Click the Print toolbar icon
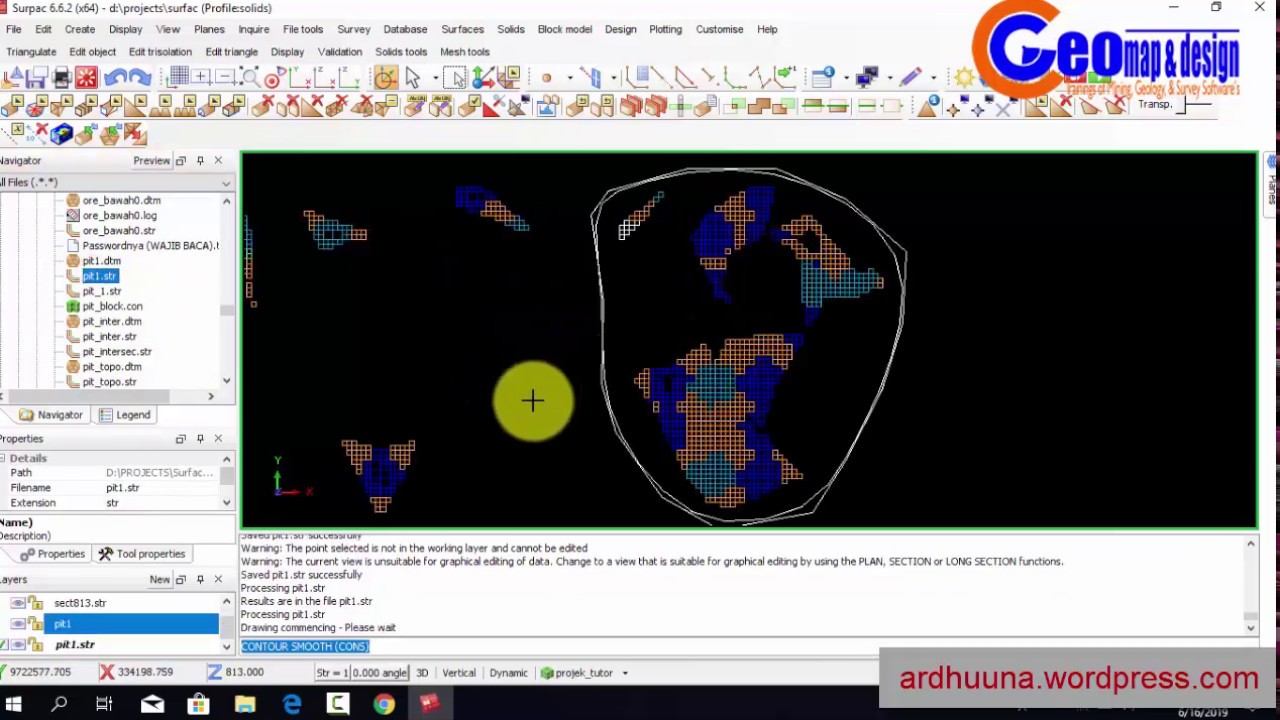Image resolution: width=1280 pixels, height=720 pixels. pos(62,77)
